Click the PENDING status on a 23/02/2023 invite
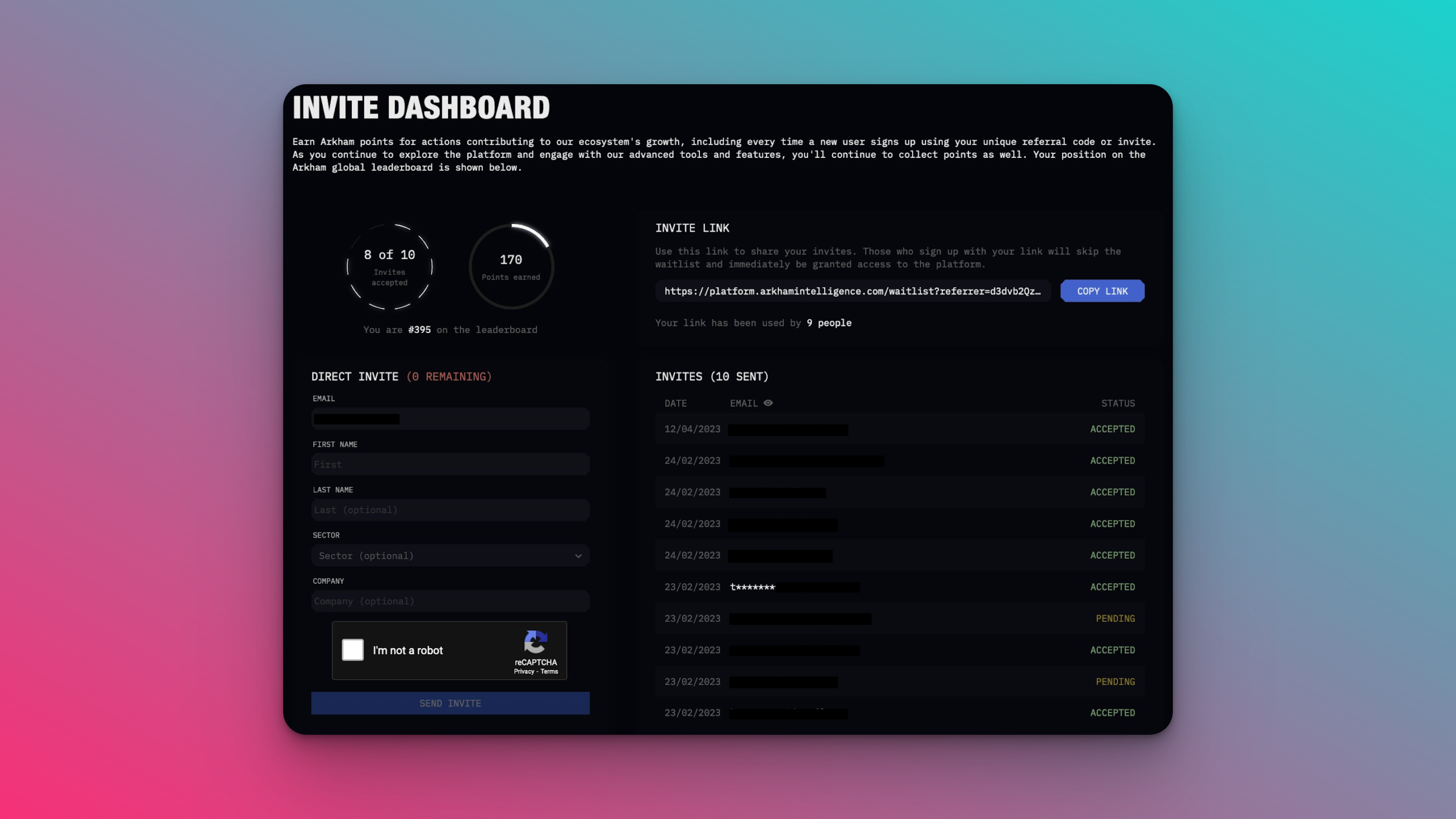The height and width of the screenshot is (819, 1456). click(x=1115, y=618)
